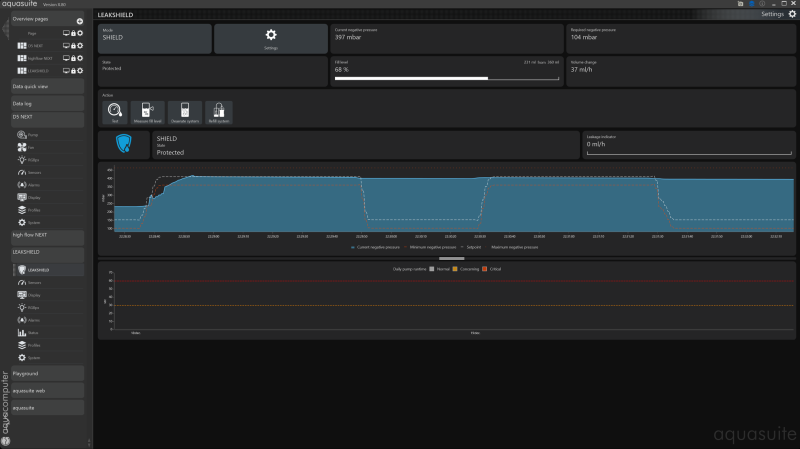Click the Concerning orange legend swatch
This screenshot has height=449, width=800.
455,269
